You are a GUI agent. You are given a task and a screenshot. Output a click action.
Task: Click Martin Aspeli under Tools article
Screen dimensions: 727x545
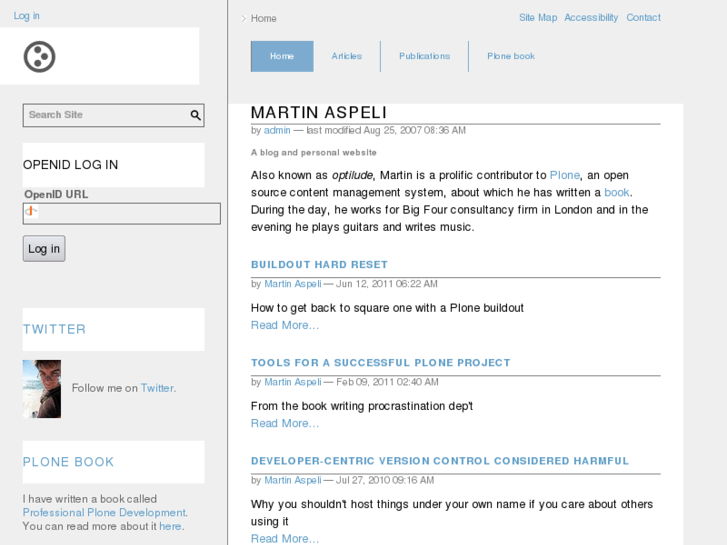click(293, 382)
